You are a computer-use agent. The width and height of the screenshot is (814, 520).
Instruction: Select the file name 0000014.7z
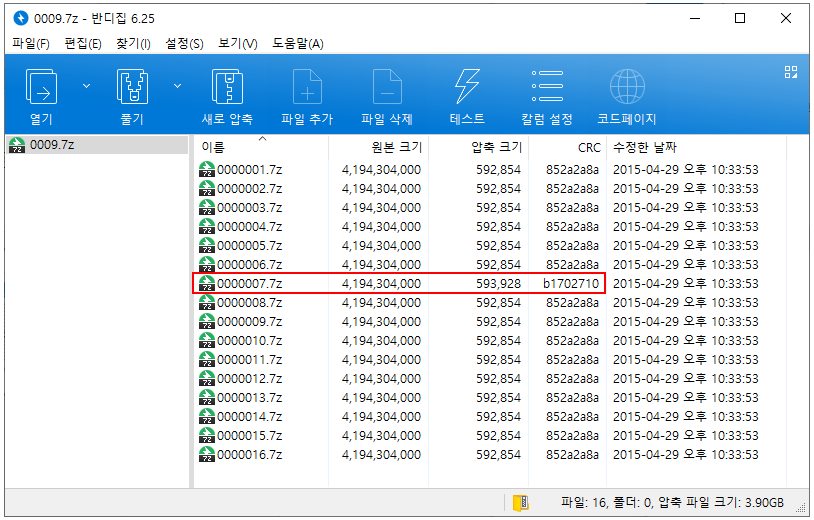[250, 417]
